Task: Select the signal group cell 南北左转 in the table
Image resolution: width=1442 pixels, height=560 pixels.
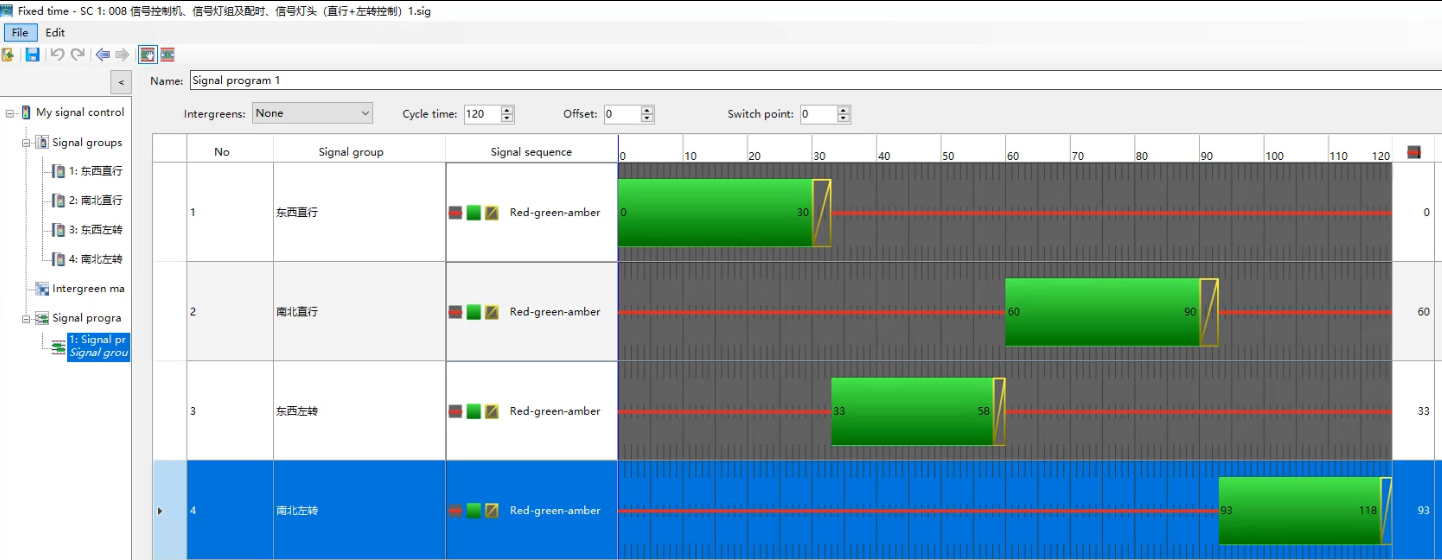Action: pyautogui.click(x=359, y=510)
